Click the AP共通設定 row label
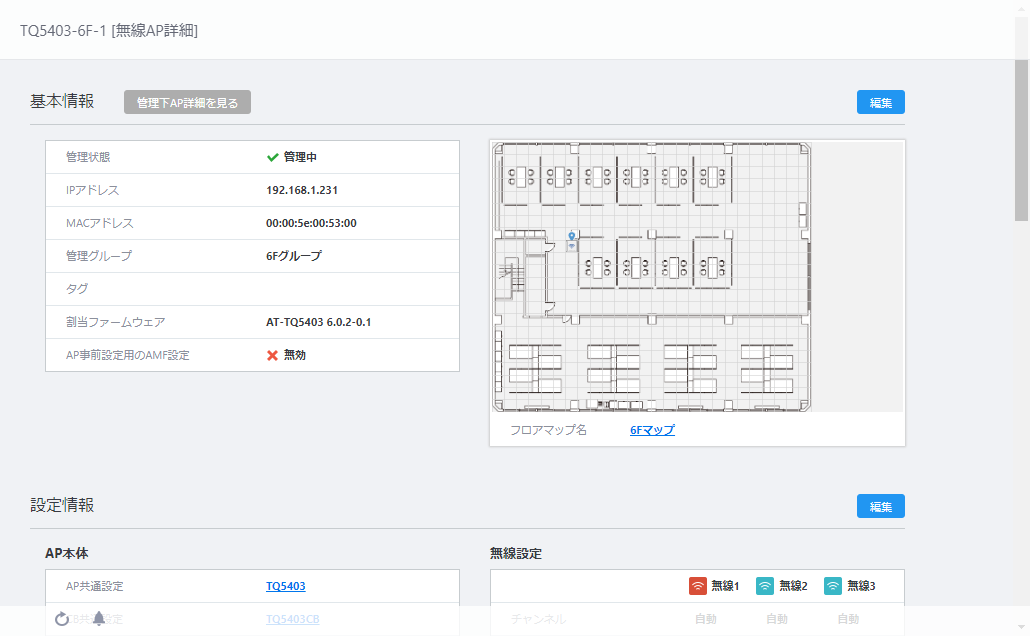 click(x=95, y=586)
